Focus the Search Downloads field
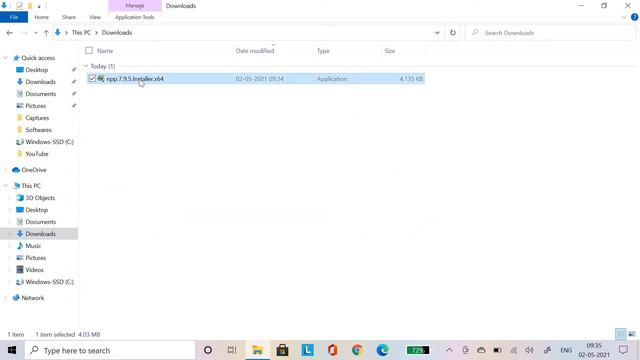This screenshot has width=640, height=360. 550,33
